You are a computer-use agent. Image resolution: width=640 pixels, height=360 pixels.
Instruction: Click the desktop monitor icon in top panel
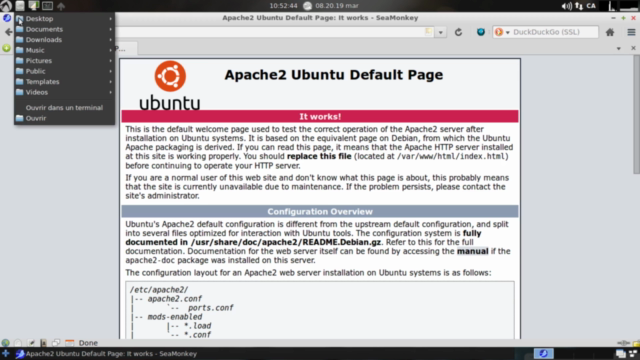33,6
